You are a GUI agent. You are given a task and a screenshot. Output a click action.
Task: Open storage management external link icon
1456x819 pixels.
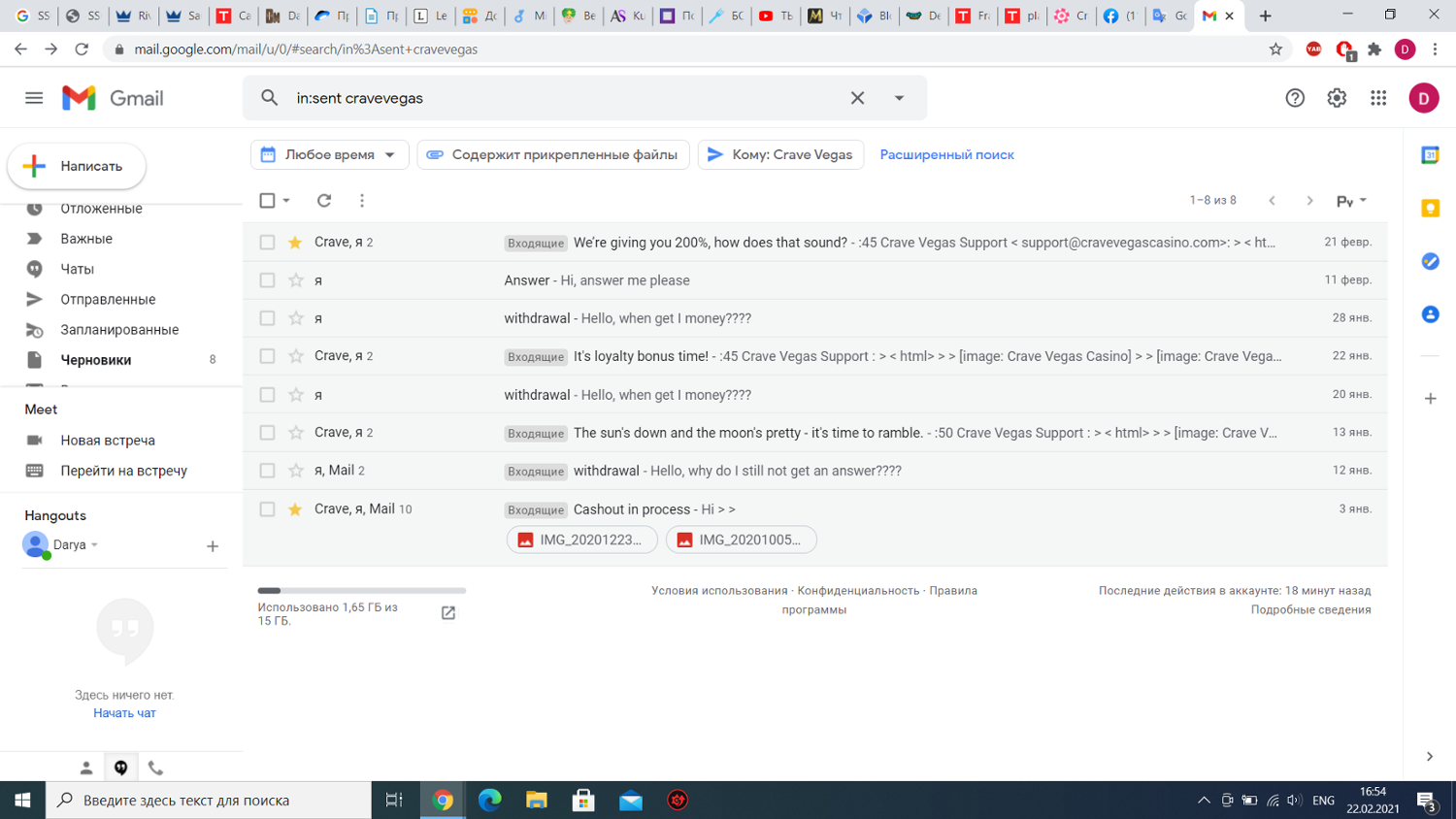tap(448, 613)
